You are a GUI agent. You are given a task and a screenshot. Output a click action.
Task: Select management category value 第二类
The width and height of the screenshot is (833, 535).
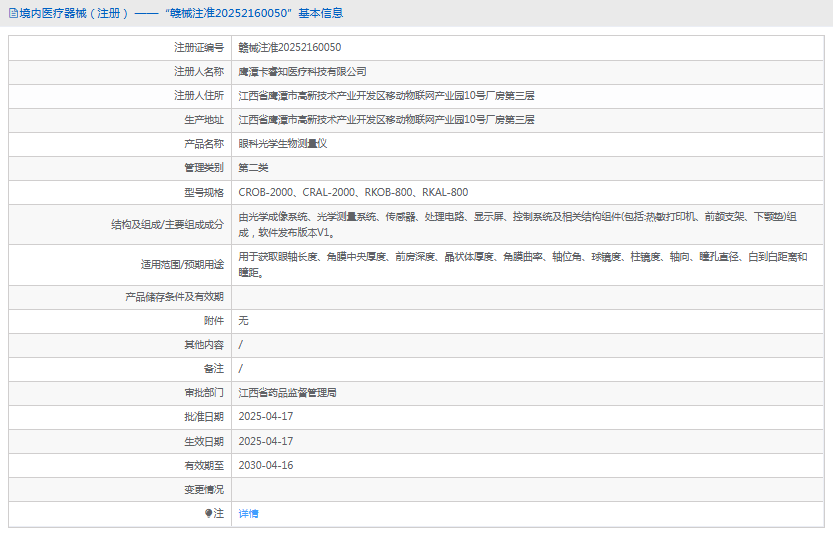click(253, 168)
